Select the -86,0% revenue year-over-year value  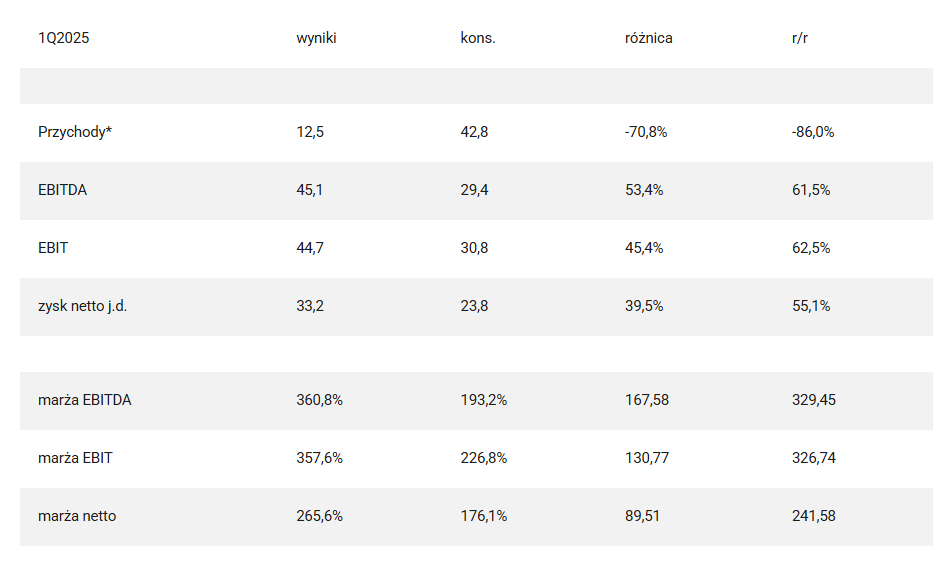coord(813,132)
